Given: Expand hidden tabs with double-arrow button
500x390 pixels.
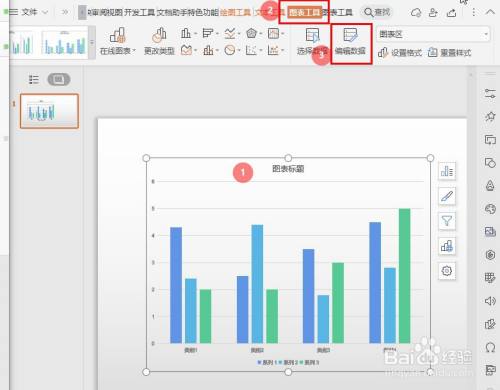Looking at the screenshot, I should coord(65,12).
